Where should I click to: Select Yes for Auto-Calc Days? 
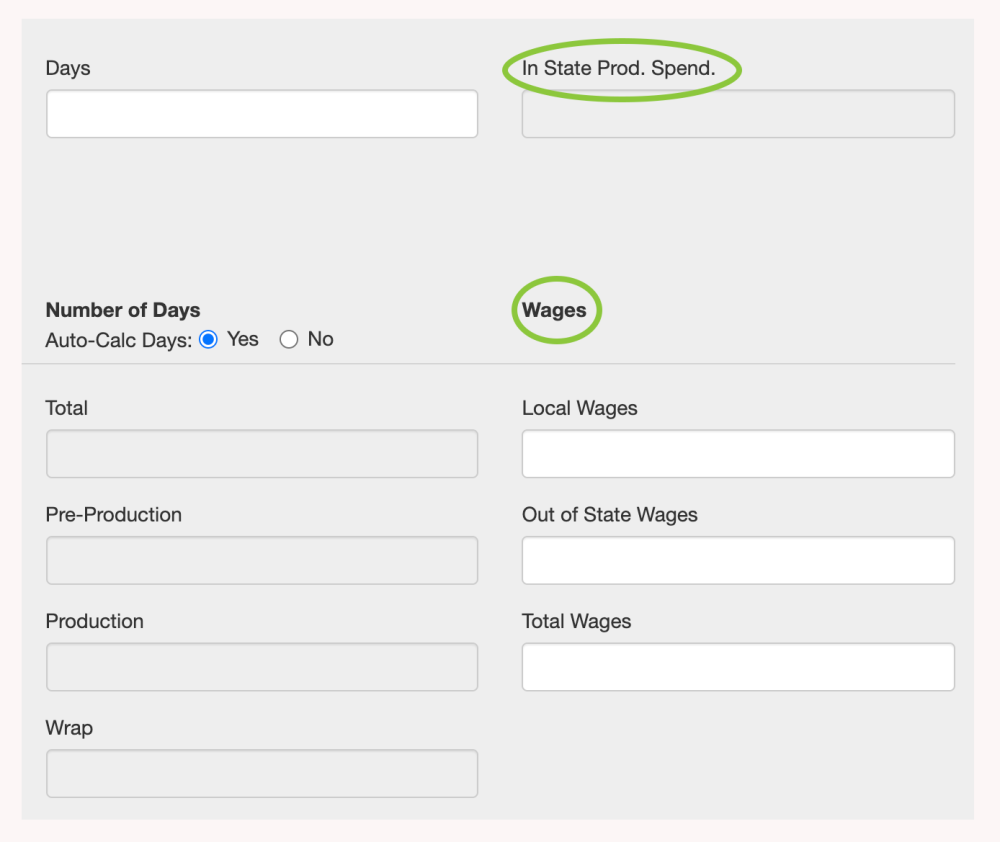pyautogui.click(x=208, y=340)
